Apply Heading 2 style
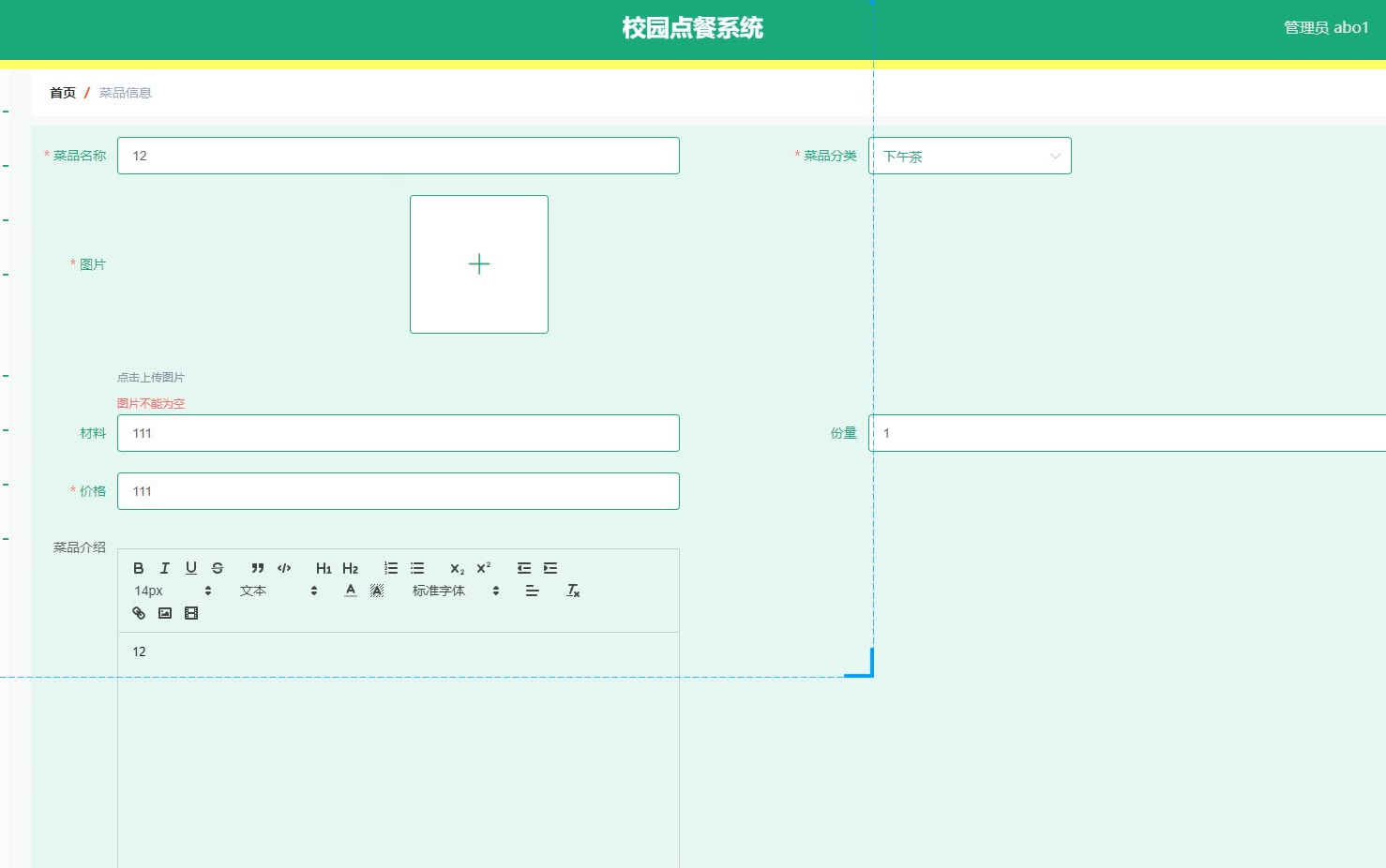 (x=351, y=568)
